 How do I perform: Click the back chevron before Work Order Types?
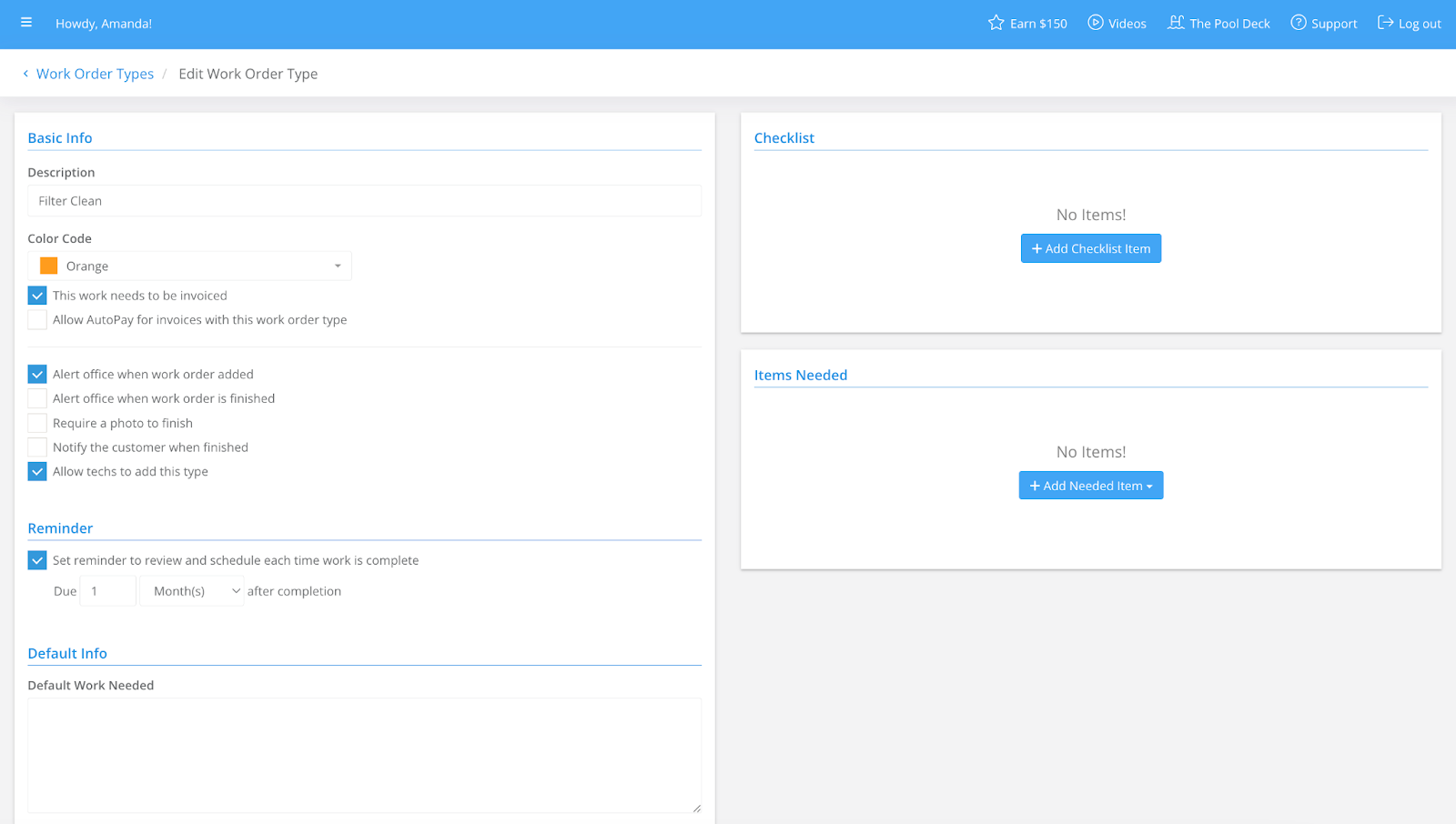[25, 74]
